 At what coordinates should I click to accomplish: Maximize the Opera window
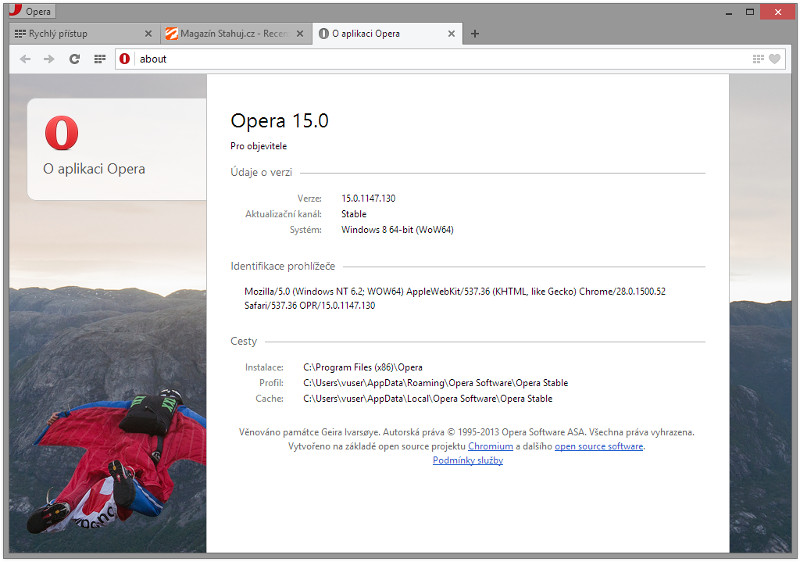[749, 12]
